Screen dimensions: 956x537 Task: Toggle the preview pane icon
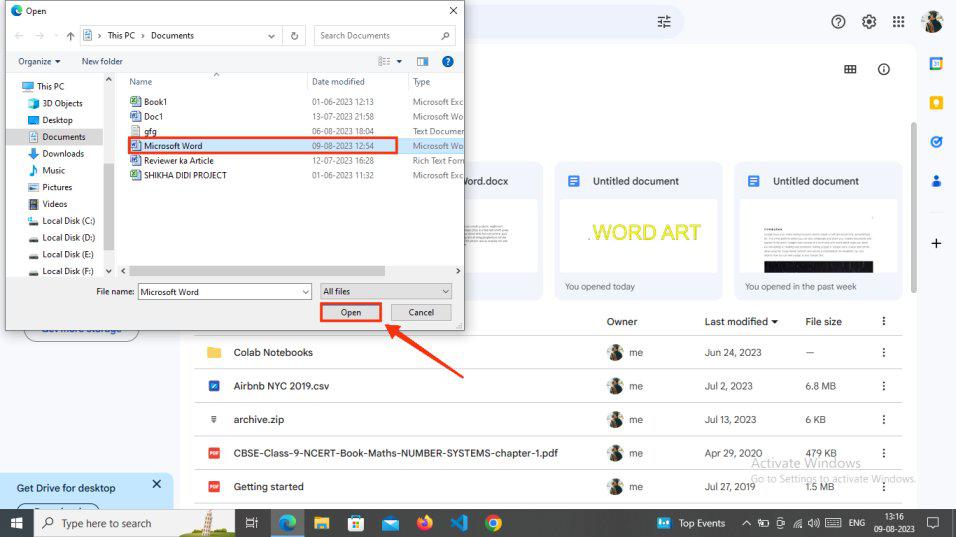[x=422, y=61]
